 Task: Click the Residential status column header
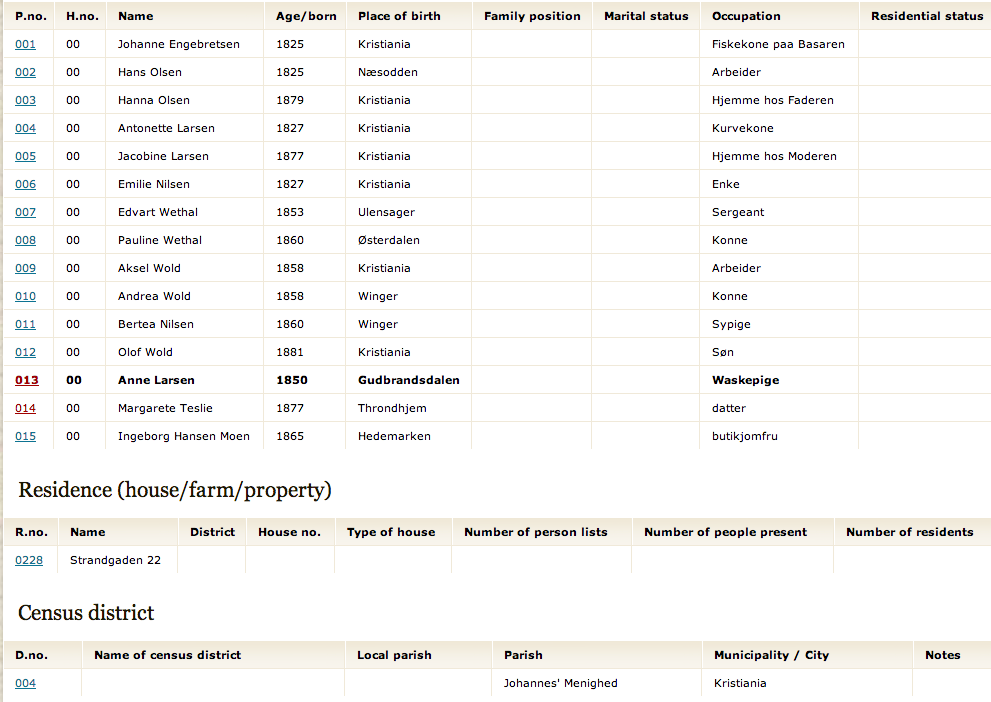coord(927,16)
